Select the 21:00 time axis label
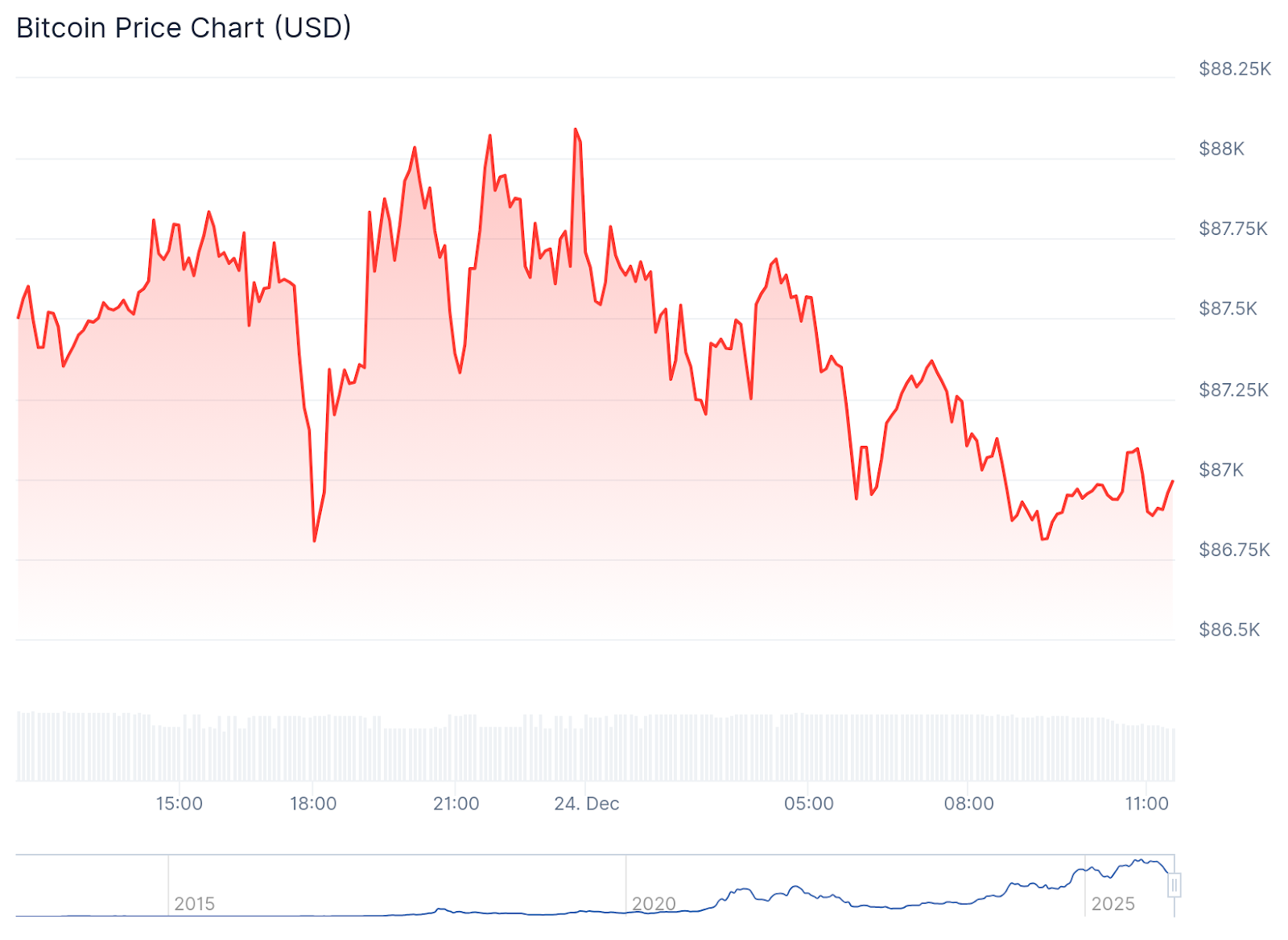 pyautogui.click(x=456, y=803)
